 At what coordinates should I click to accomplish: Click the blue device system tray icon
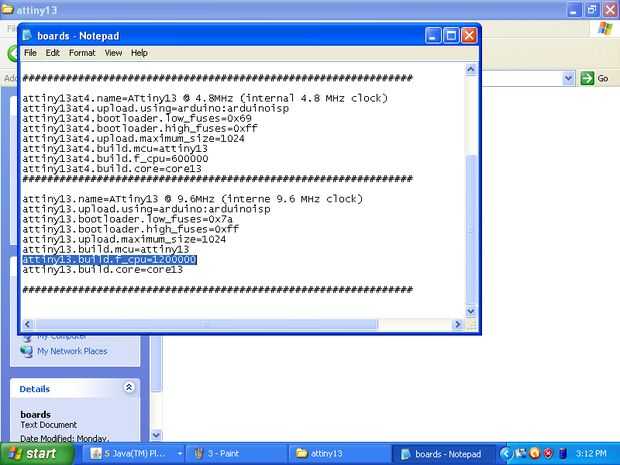[x=563, y=453]
